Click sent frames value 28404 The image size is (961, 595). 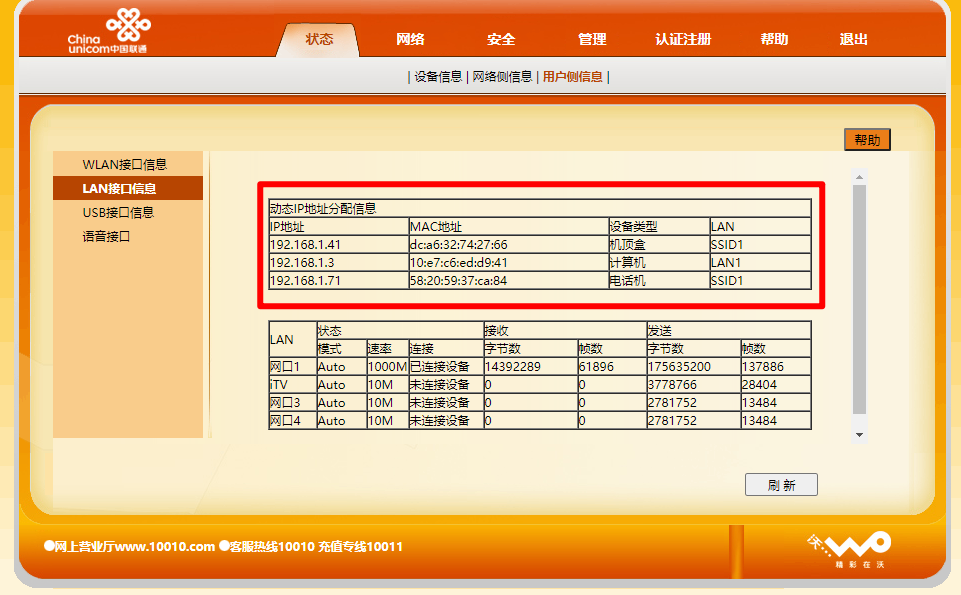point(759,385)
